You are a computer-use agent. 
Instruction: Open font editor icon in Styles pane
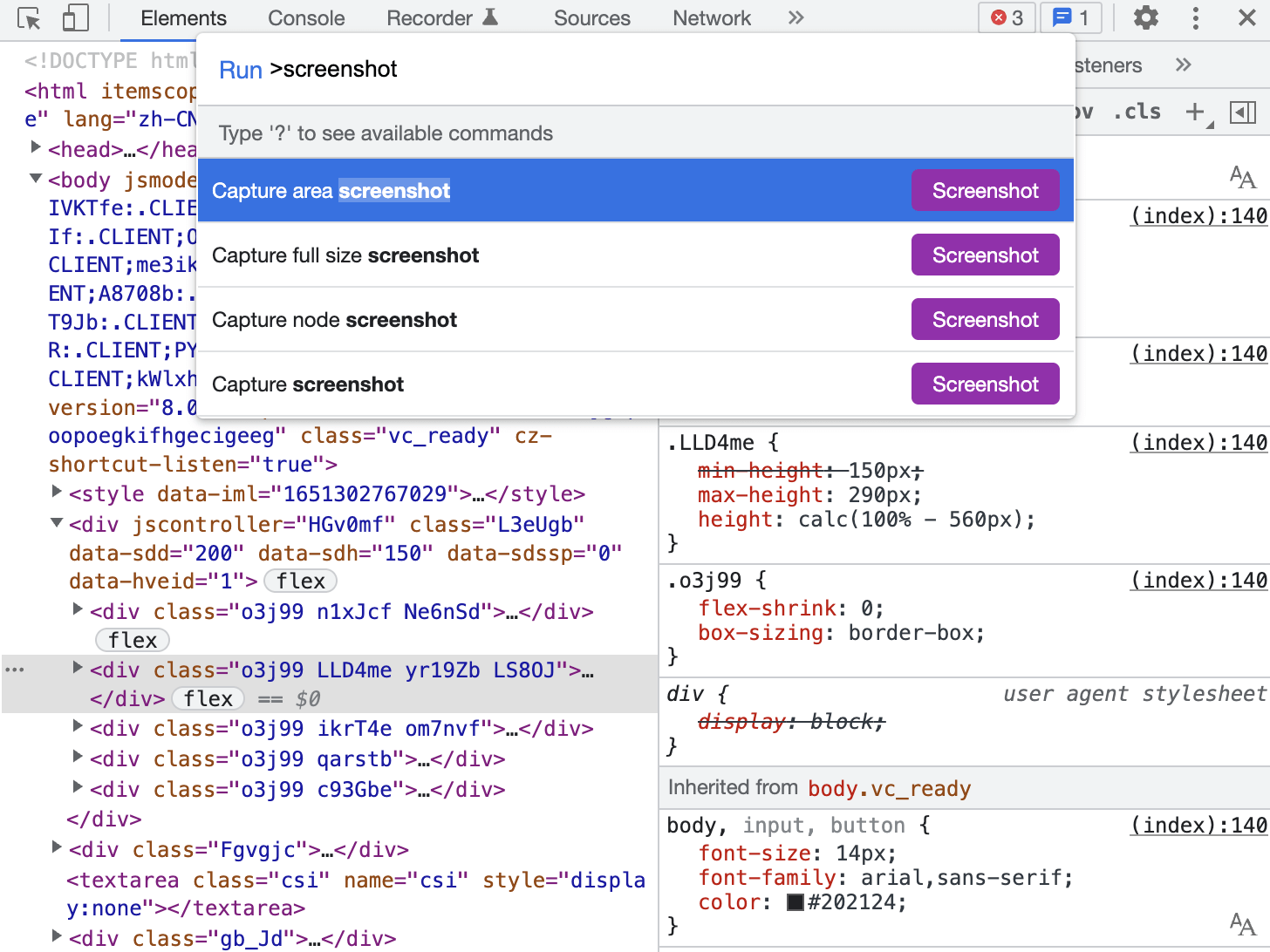pyautogui.click(x=1243, y=178)
